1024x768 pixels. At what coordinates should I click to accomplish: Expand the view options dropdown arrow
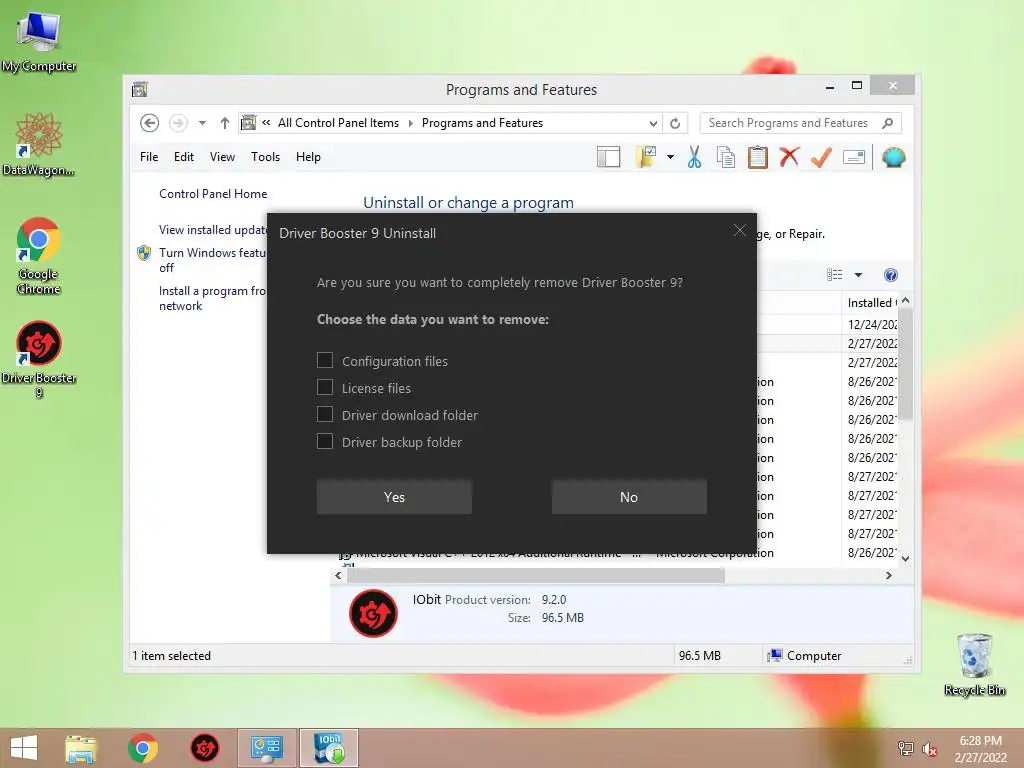(858, 275)
